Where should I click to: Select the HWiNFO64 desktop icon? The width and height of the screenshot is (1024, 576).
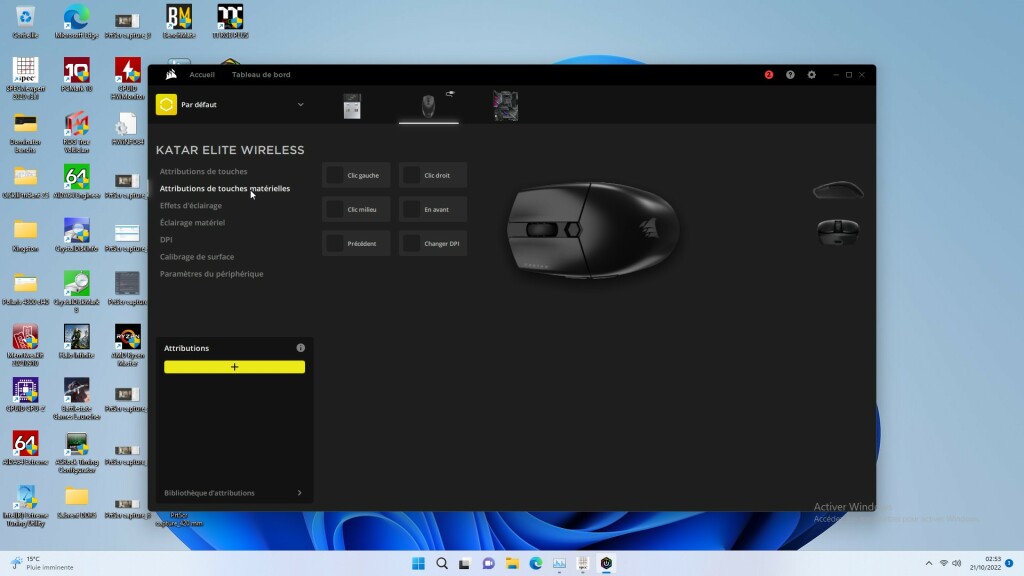point(127,129)
